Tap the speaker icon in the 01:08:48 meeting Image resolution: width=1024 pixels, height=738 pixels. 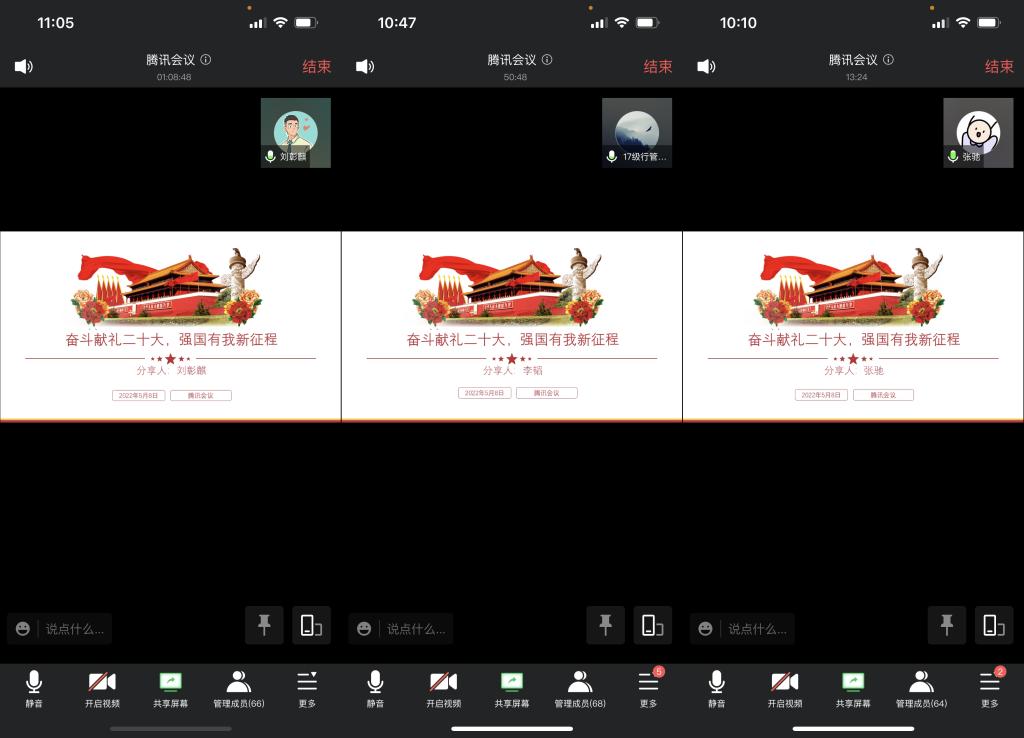24,67
